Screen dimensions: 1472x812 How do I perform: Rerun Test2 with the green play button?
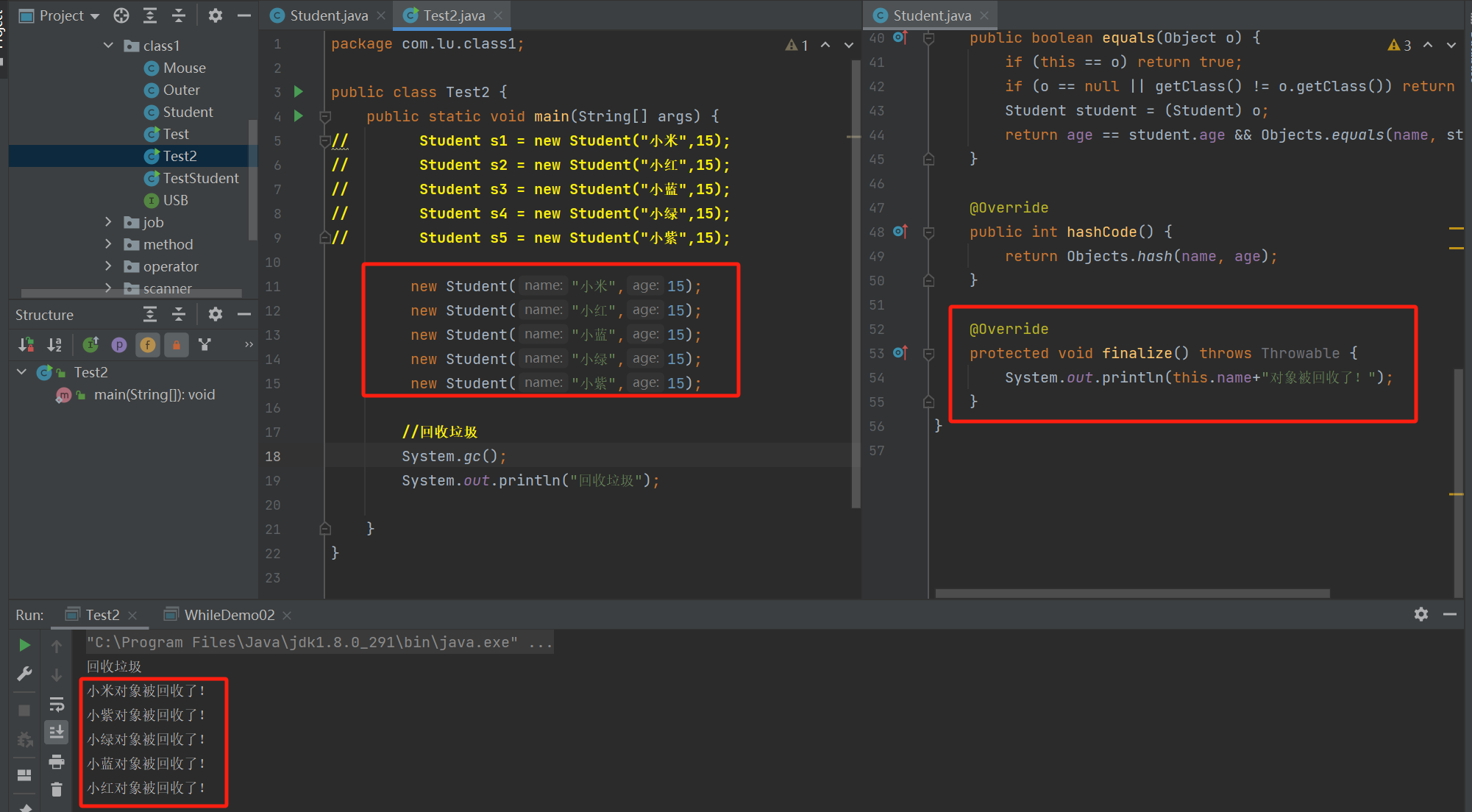click(x=24, y=645)
